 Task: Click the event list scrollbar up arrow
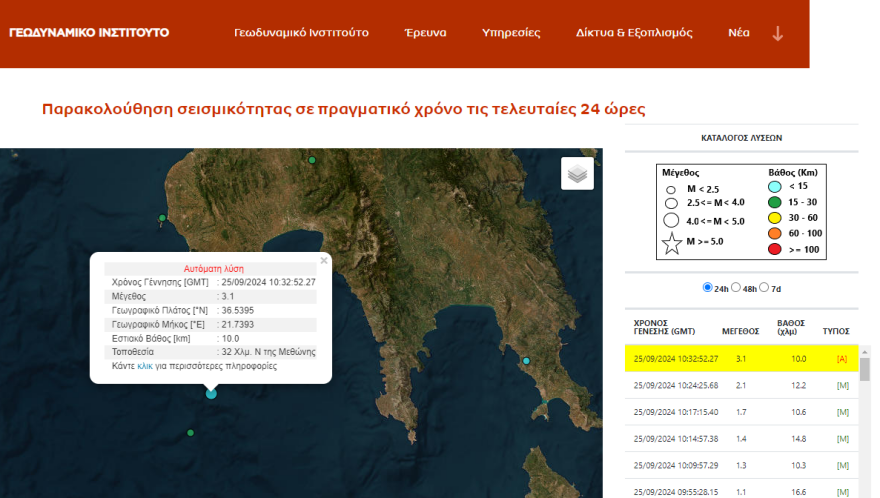[x=865, y=352]
